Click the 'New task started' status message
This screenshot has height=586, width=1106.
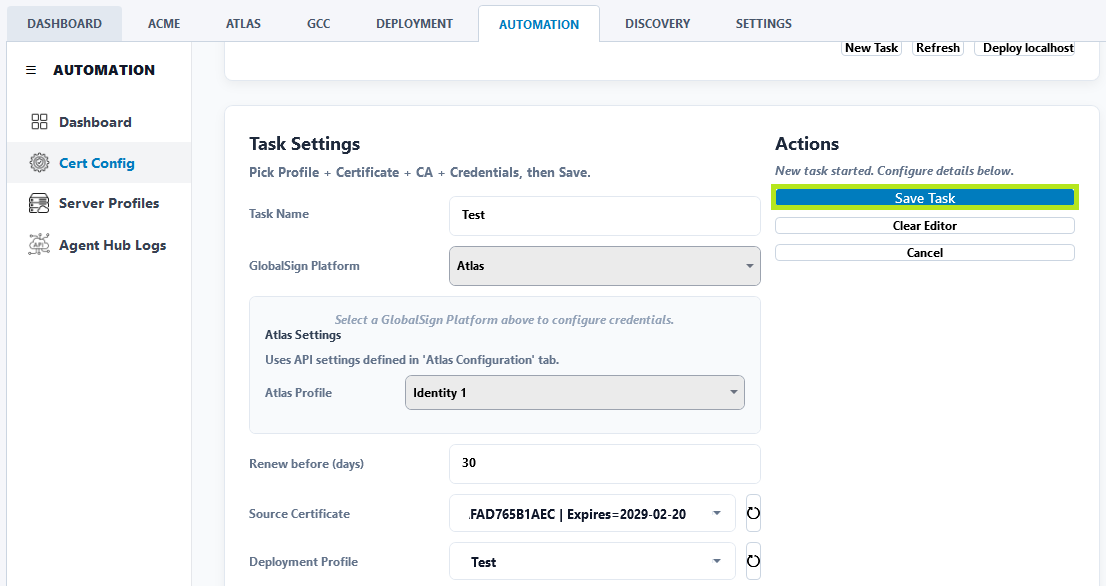[894, 171]
